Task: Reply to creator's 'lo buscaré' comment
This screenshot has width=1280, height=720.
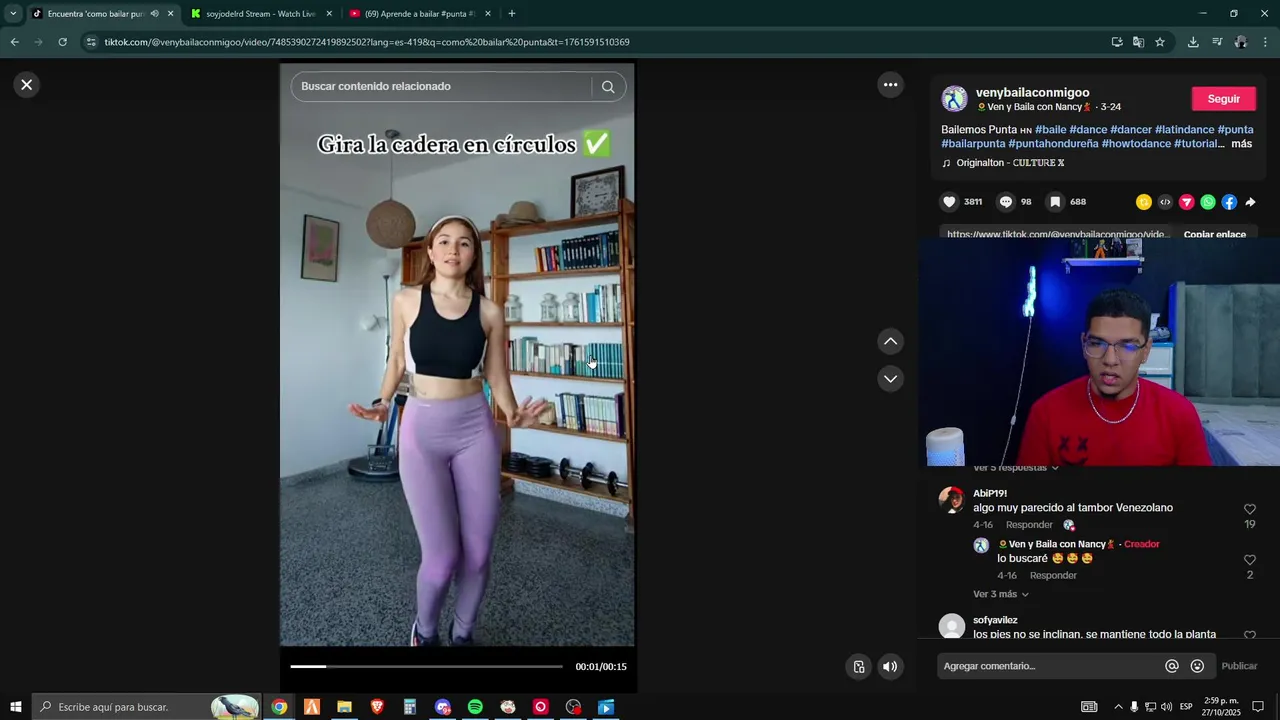Action: point(1053,576)
